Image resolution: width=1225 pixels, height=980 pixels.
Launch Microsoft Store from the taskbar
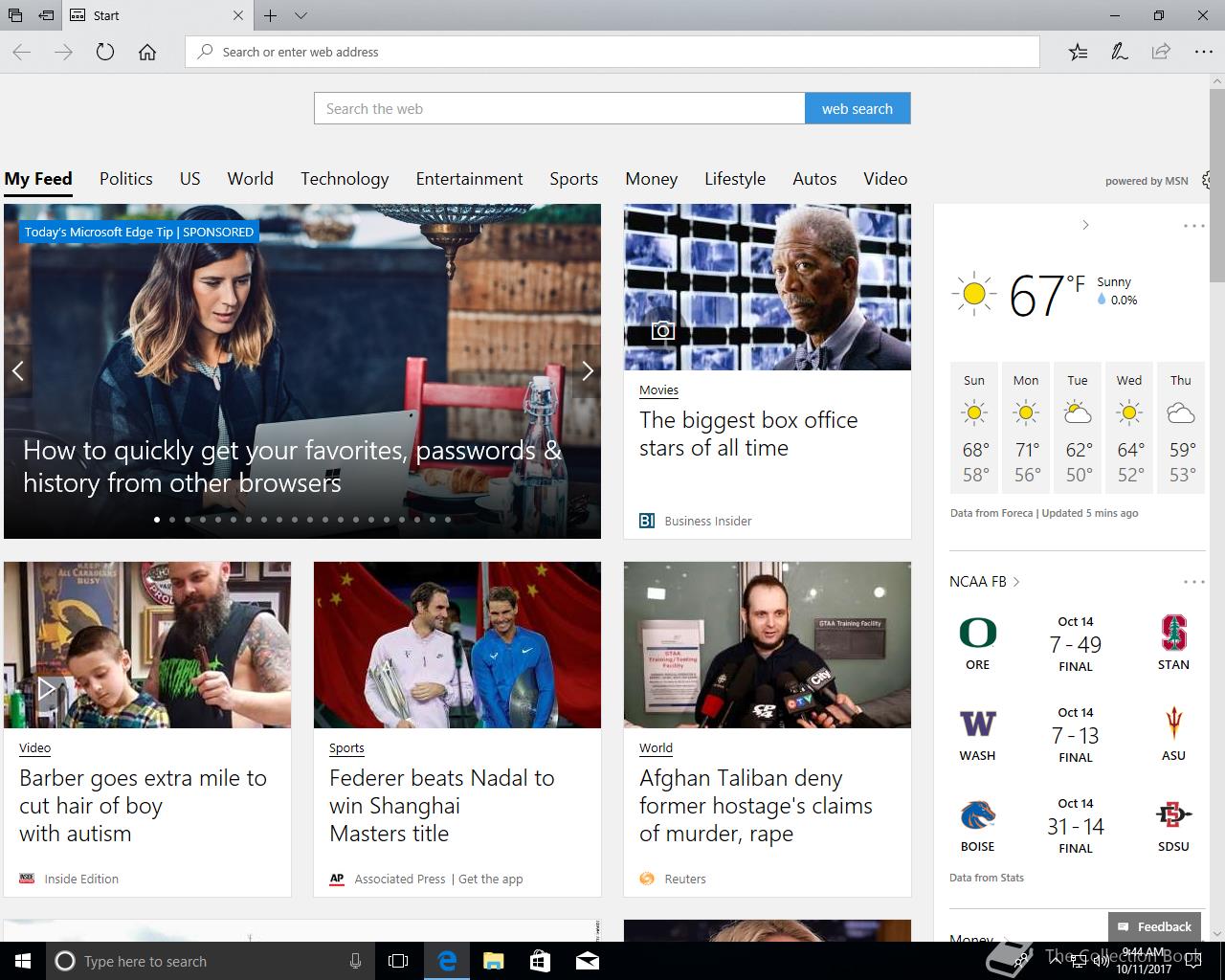tap(540, 961)
